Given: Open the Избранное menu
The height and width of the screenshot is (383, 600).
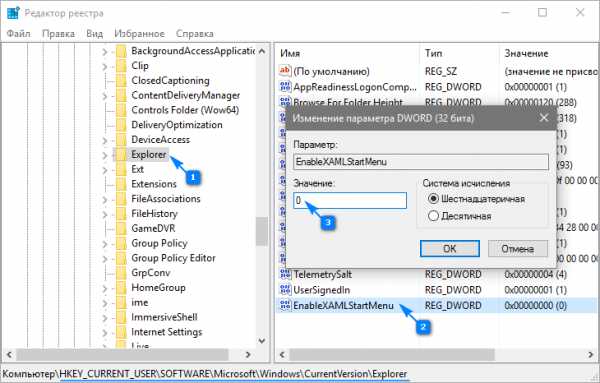Looking at the screenshot, I should [139, 34].
